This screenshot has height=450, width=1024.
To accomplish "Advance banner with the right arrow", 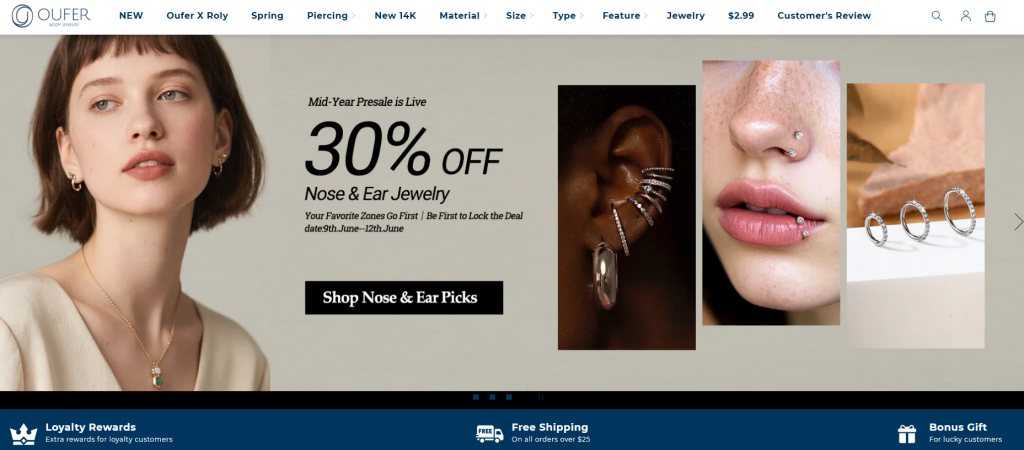I will click(x=1017, y=222).
